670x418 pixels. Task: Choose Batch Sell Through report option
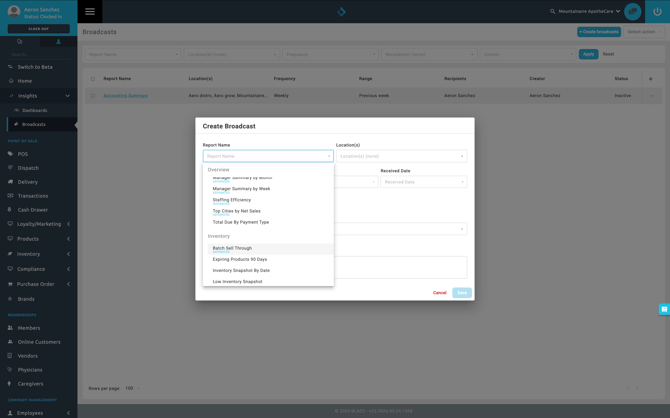(x=232, y=248)
